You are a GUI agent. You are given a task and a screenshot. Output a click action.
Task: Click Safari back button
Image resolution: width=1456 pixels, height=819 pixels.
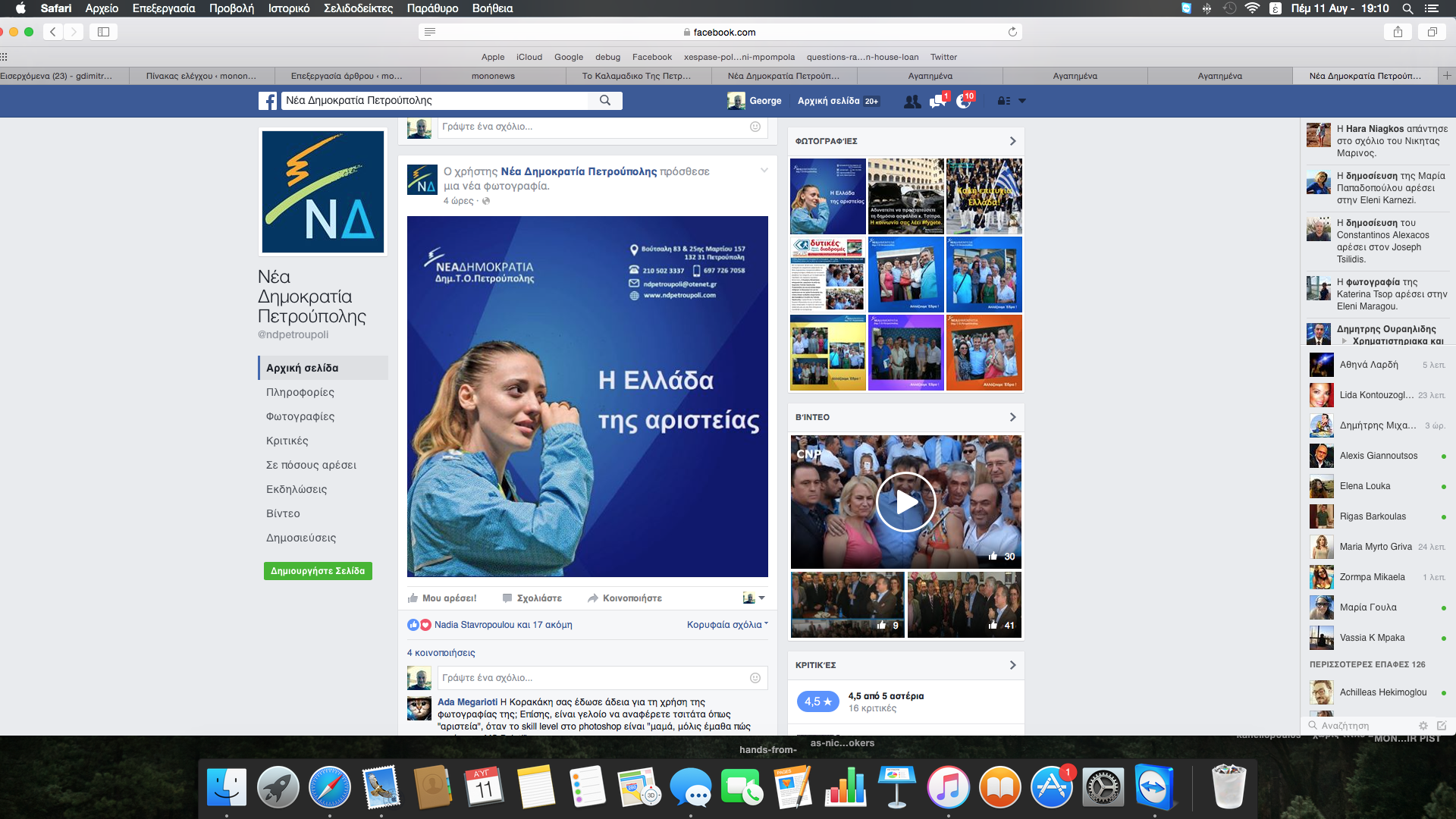53,32
